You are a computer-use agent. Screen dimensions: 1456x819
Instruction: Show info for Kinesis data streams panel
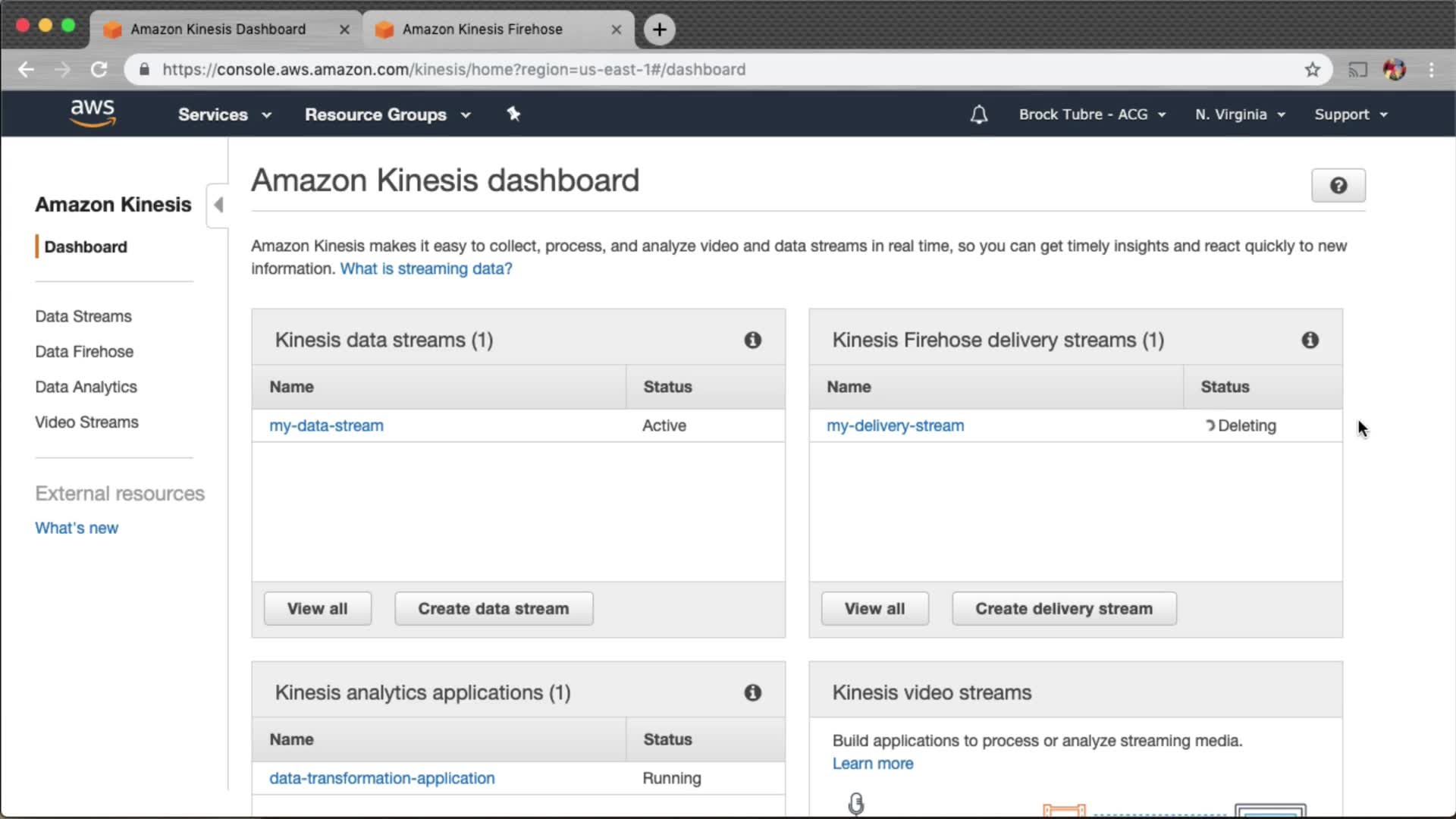(752, 340)
